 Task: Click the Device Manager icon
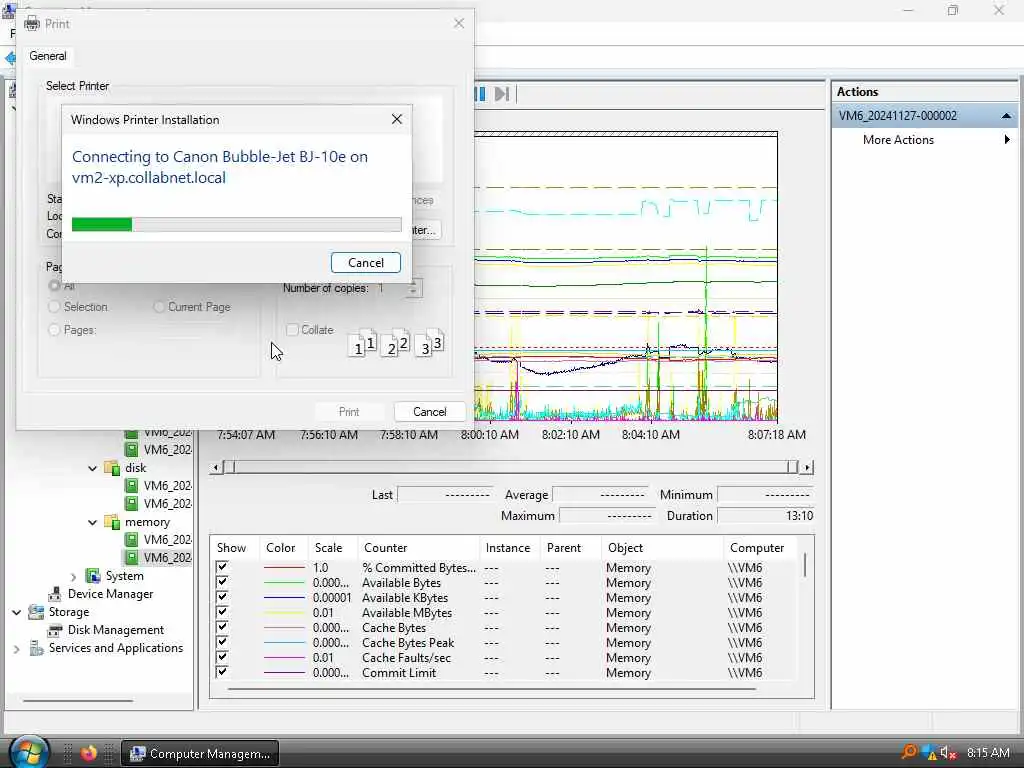(x=55, y=594)
